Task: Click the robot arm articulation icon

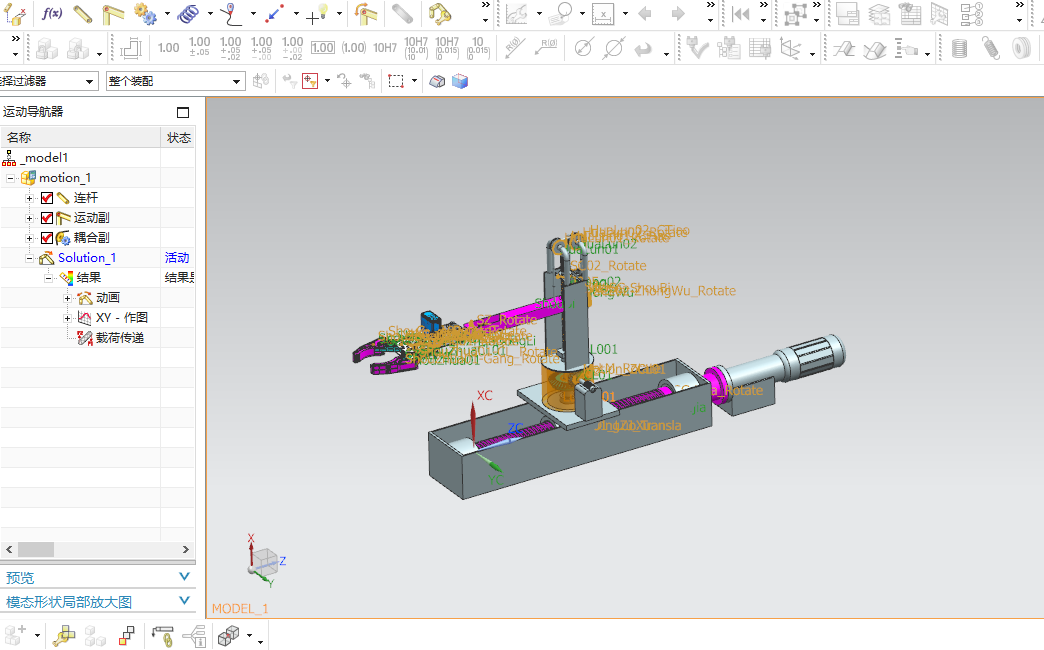Action: [x=439, y=13]
